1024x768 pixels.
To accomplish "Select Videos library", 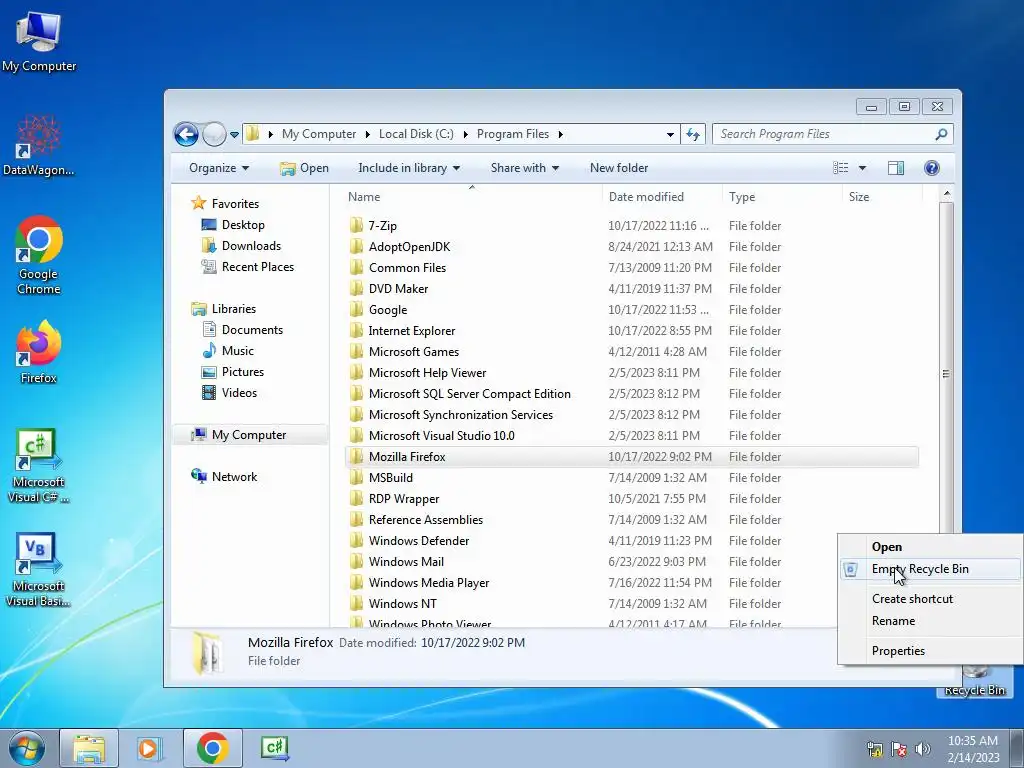I will coord(229,392).
